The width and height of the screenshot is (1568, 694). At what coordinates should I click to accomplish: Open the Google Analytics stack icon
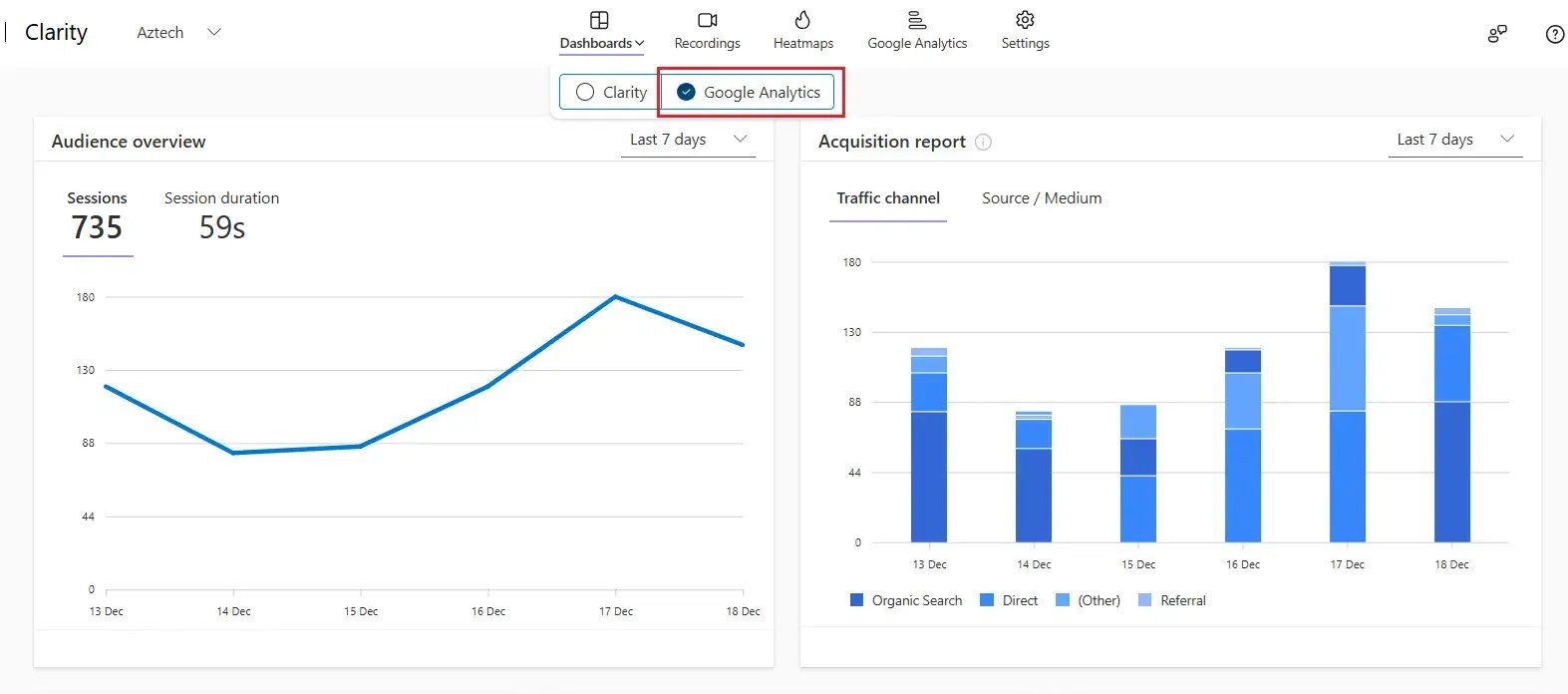tap(917, 20)
